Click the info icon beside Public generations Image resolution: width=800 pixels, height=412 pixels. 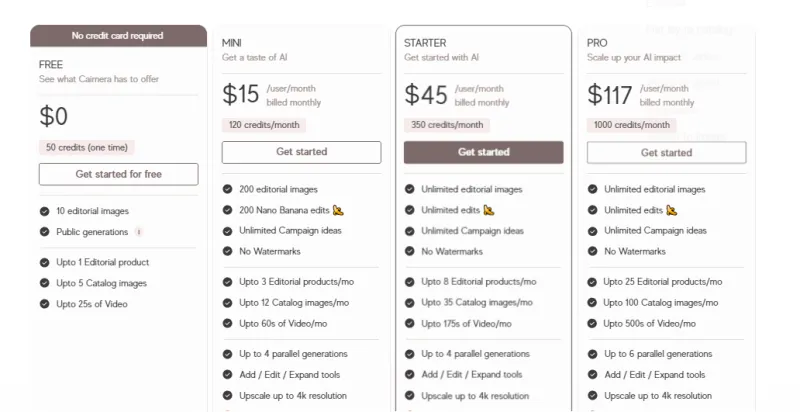tap(139, 232)
